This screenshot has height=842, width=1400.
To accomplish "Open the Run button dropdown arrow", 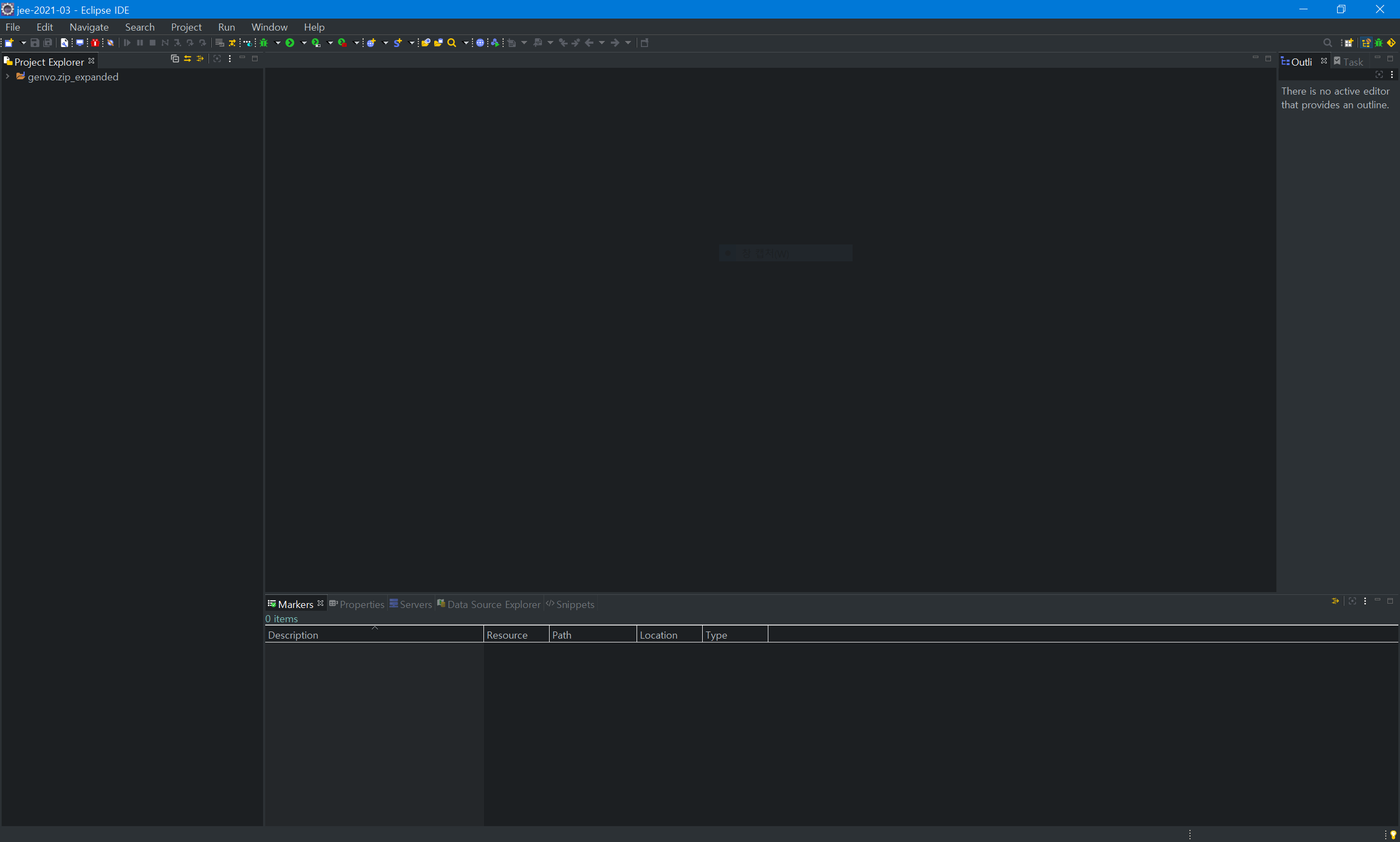I will (x=304, y=43).
